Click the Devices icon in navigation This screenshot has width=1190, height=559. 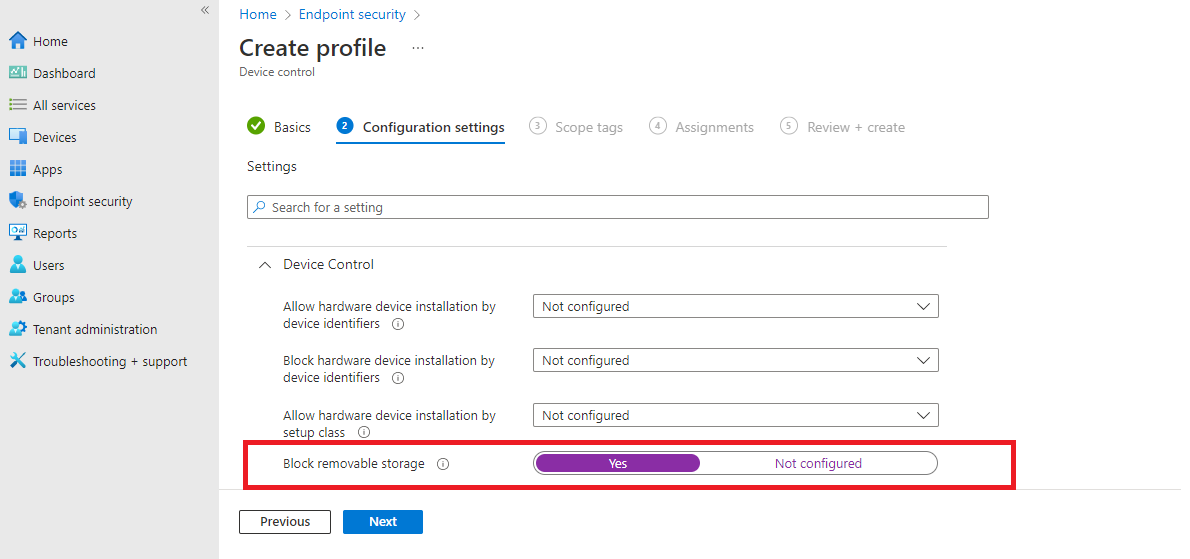[x=18, y=137]
